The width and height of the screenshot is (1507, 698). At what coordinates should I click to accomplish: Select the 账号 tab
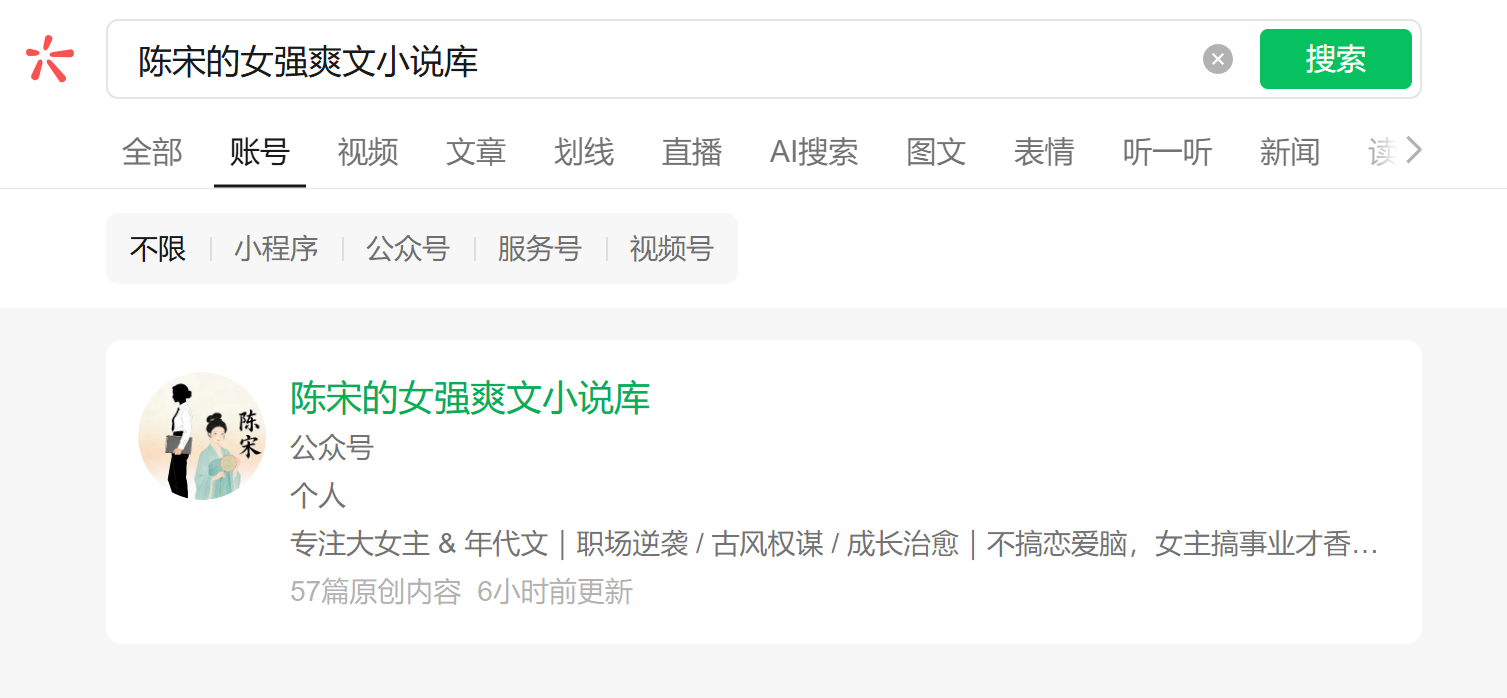point(260,153)
